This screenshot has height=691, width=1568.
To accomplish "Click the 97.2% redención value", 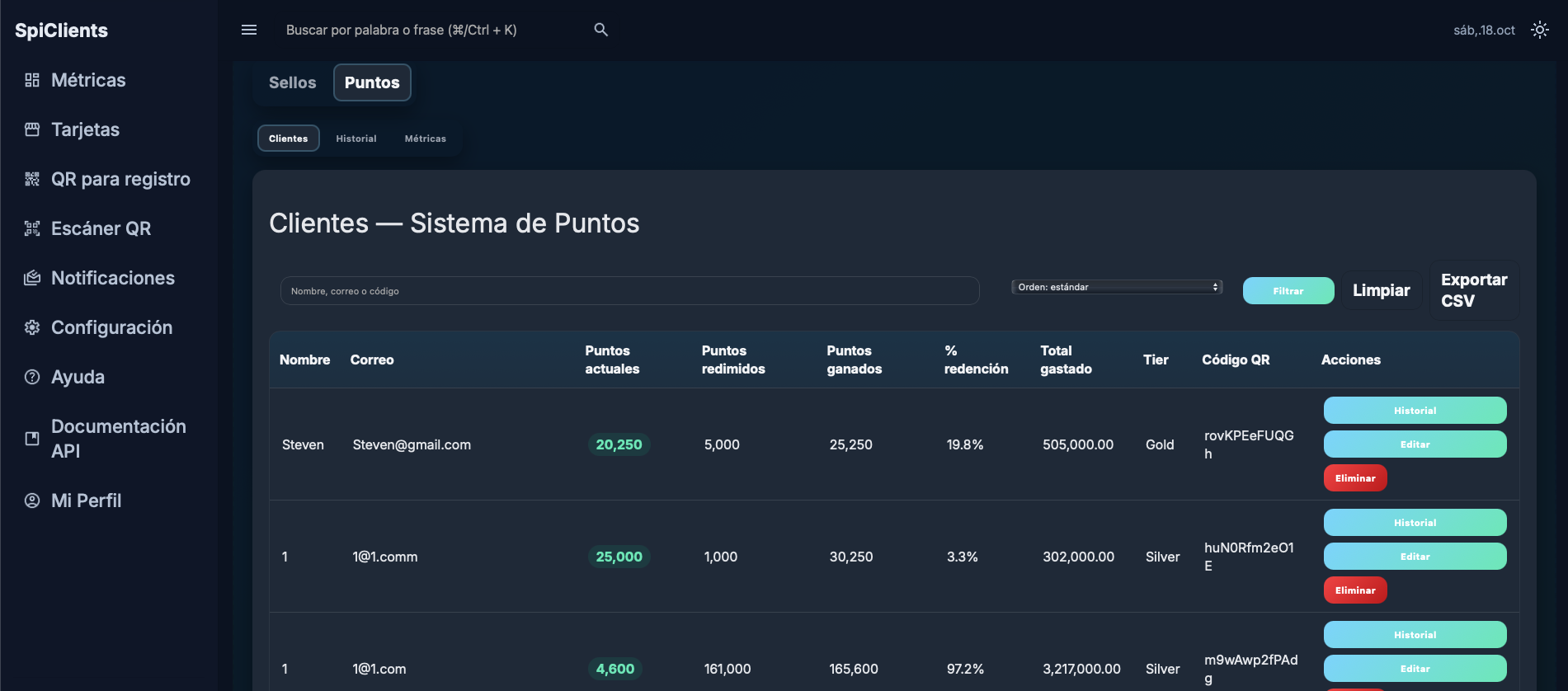I will tap(965, 669).
